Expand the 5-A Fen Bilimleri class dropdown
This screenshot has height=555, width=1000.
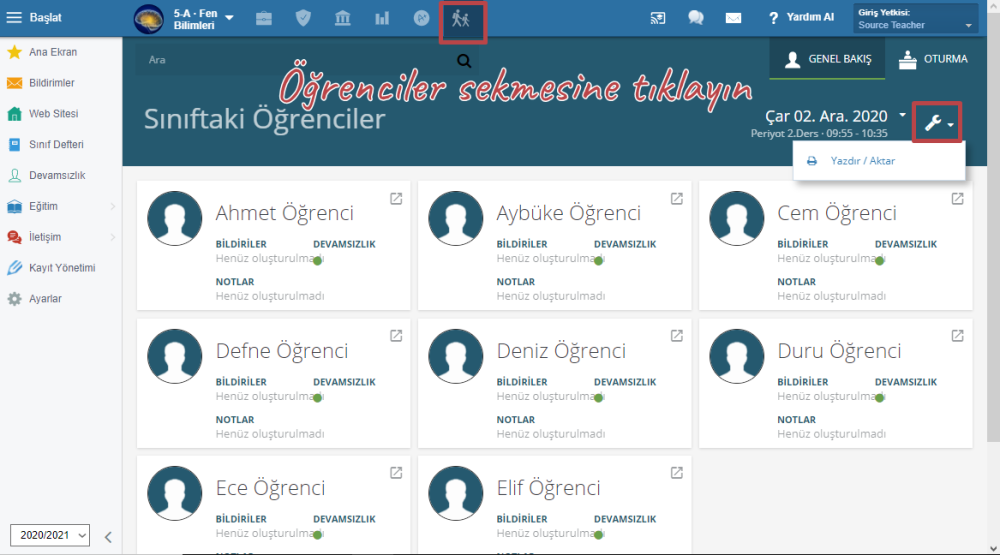click(230, 18)
